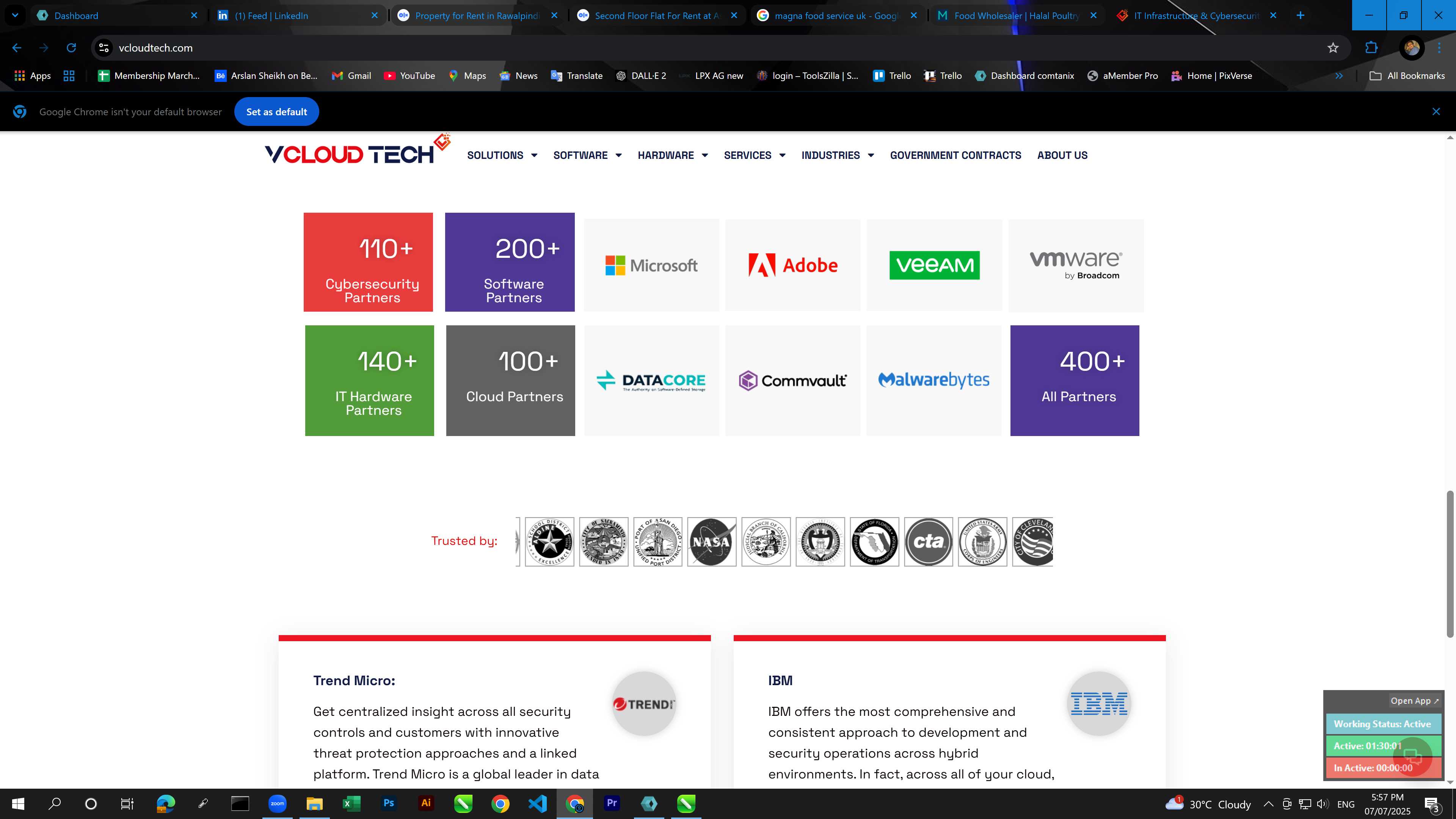The image size is (1456, 819).
Task: Open the Dashboard comtanix bookmark
Action: point(1024,76)
